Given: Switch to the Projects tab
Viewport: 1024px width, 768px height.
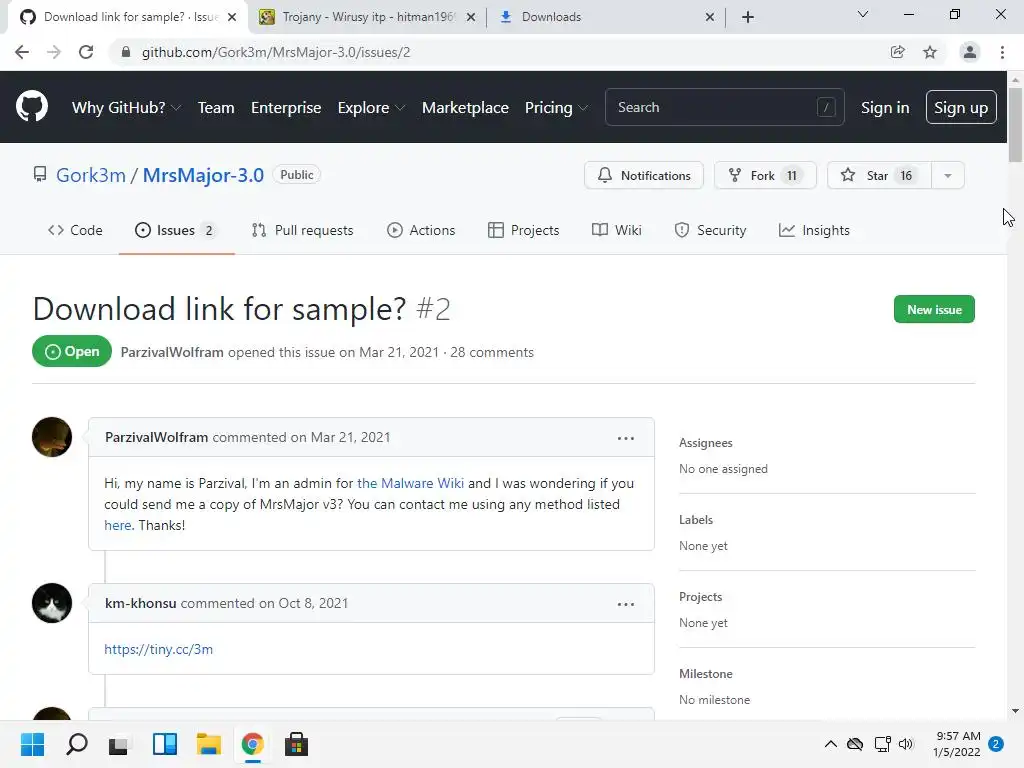Looking at the screenshot, I should (x=524, y=231).
